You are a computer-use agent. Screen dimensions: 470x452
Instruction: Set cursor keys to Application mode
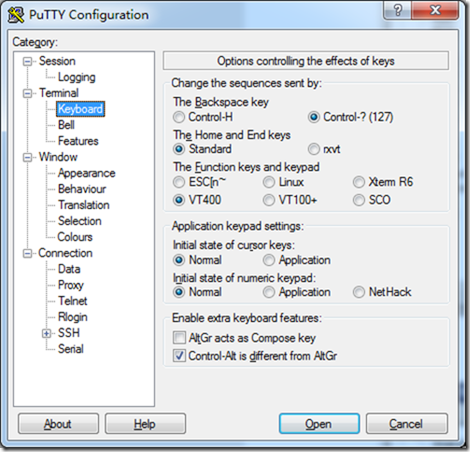click(x=297, y=260)
